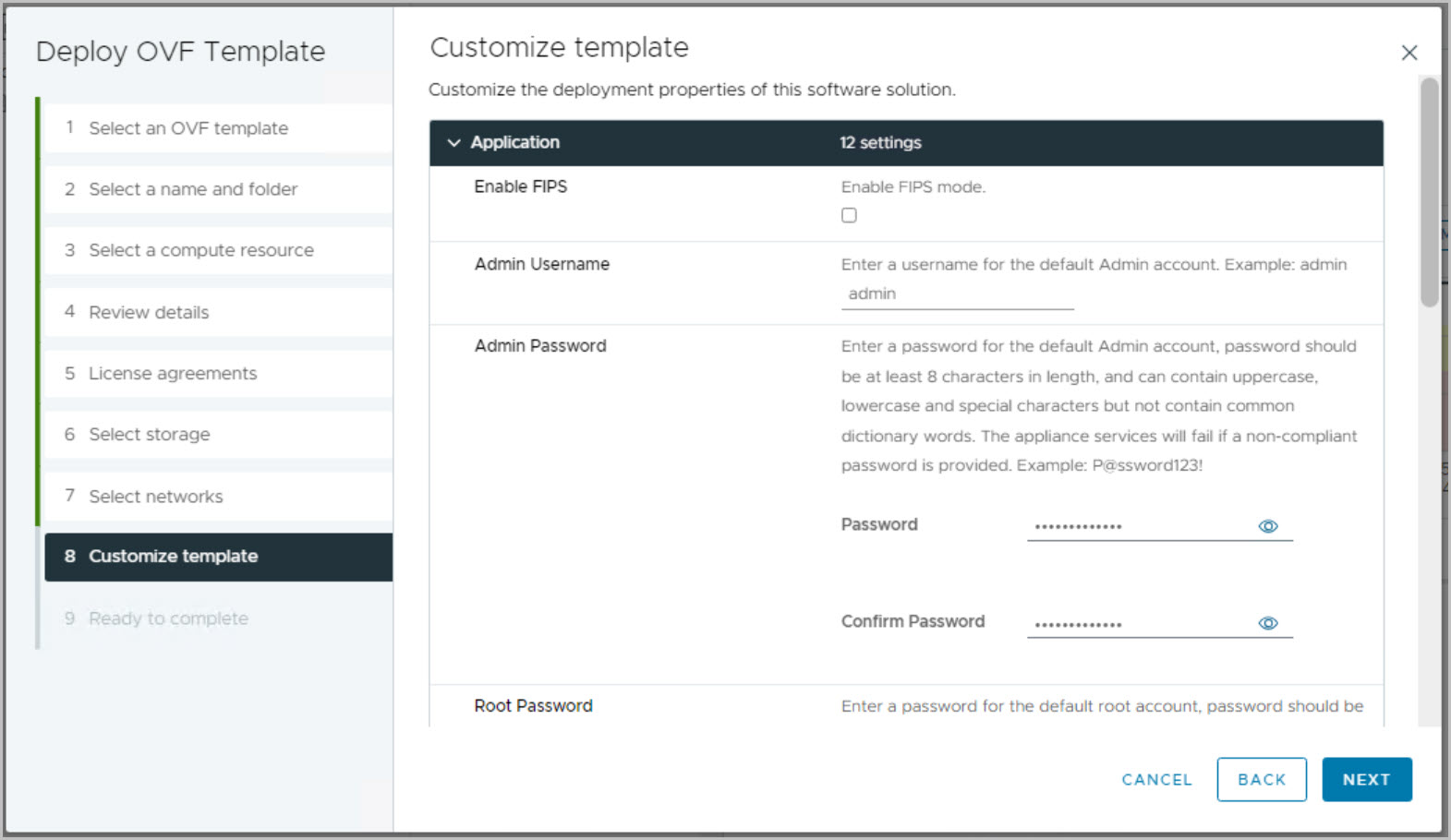This screenshot has width=1451, height=840.
Task: Go back to step 7 Select networks
Action: [x=156, y=496]
